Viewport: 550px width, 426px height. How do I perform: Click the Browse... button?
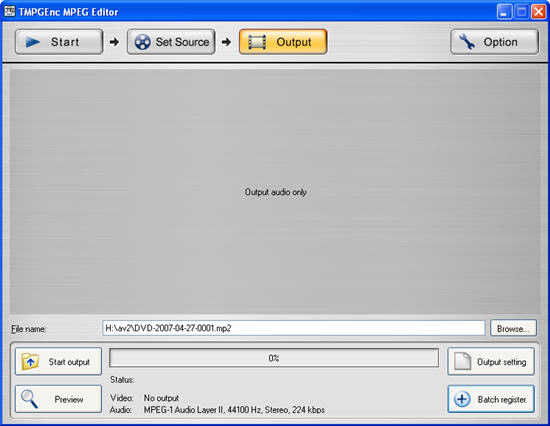[x=513, y=328]
